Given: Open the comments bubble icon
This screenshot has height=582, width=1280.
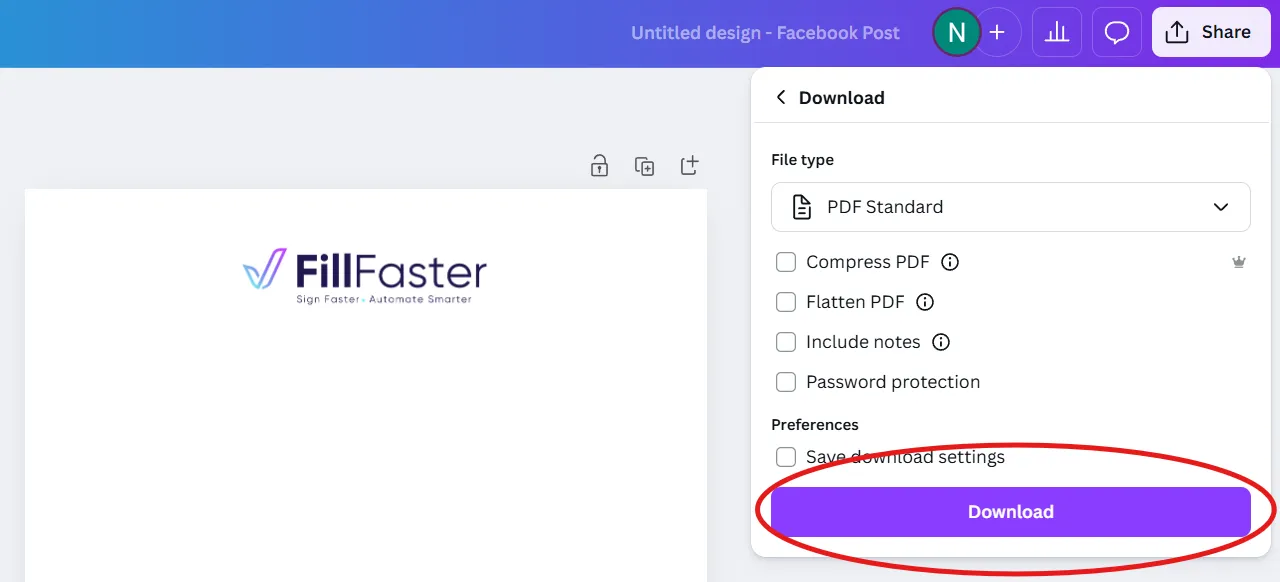Looking at the screenshot, I should [x=1117, y=31].
